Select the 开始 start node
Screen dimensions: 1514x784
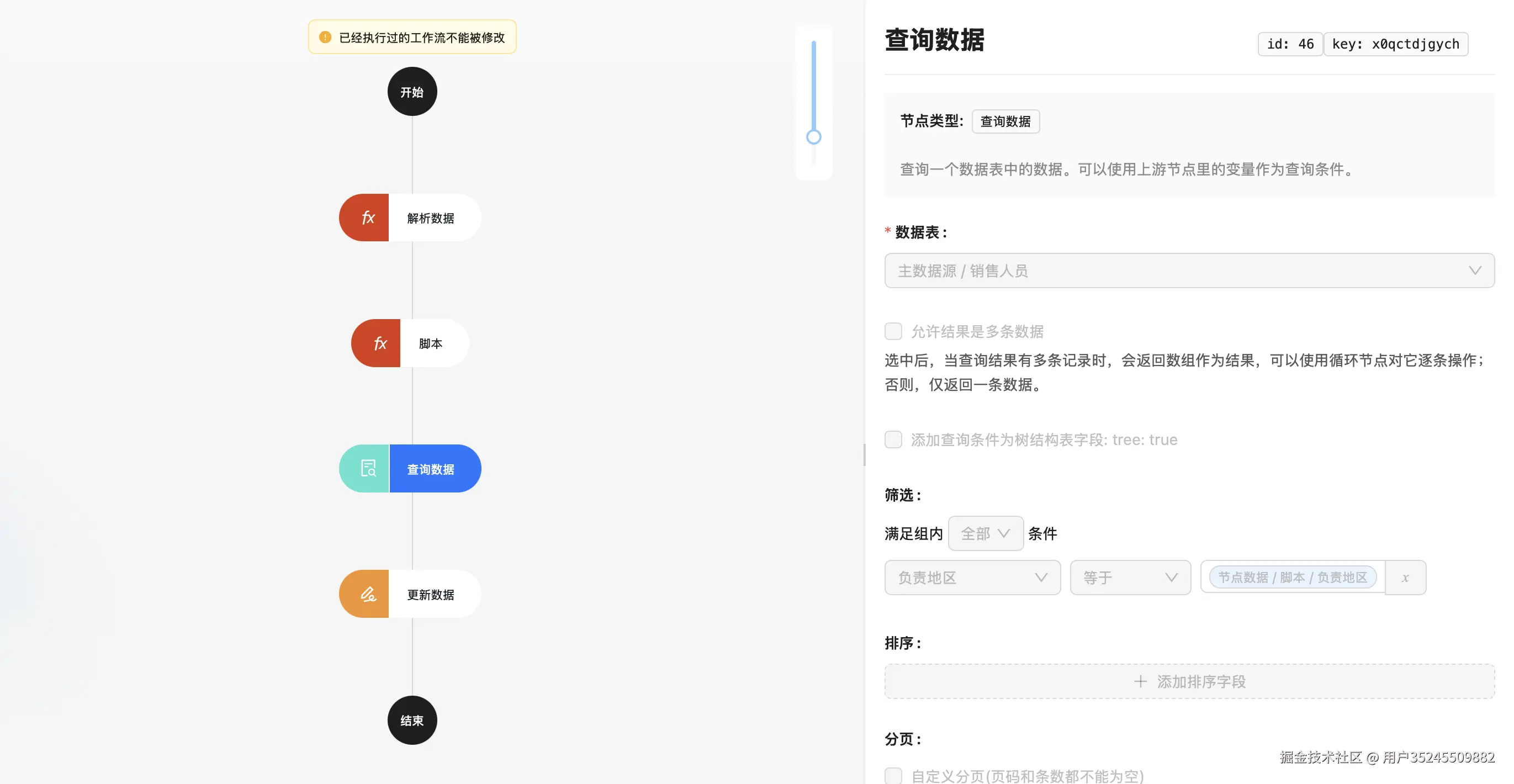coord(412,92)
